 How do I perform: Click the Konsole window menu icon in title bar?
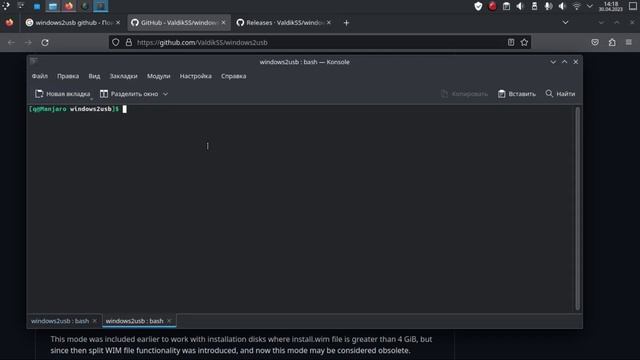coord(34,62)
